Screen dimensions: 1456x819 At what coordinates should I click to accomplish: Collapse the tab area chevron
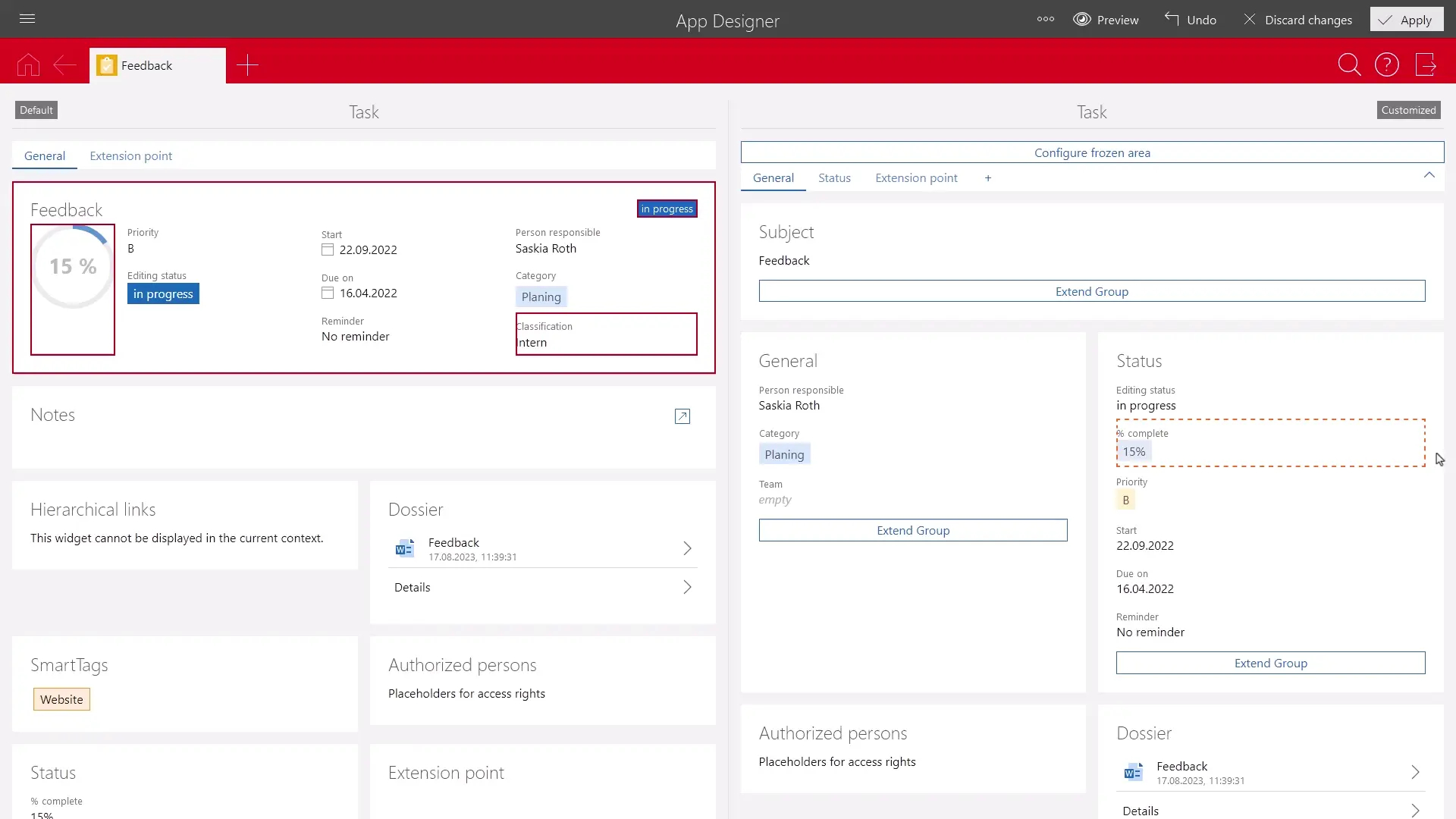click(1429, 175)
